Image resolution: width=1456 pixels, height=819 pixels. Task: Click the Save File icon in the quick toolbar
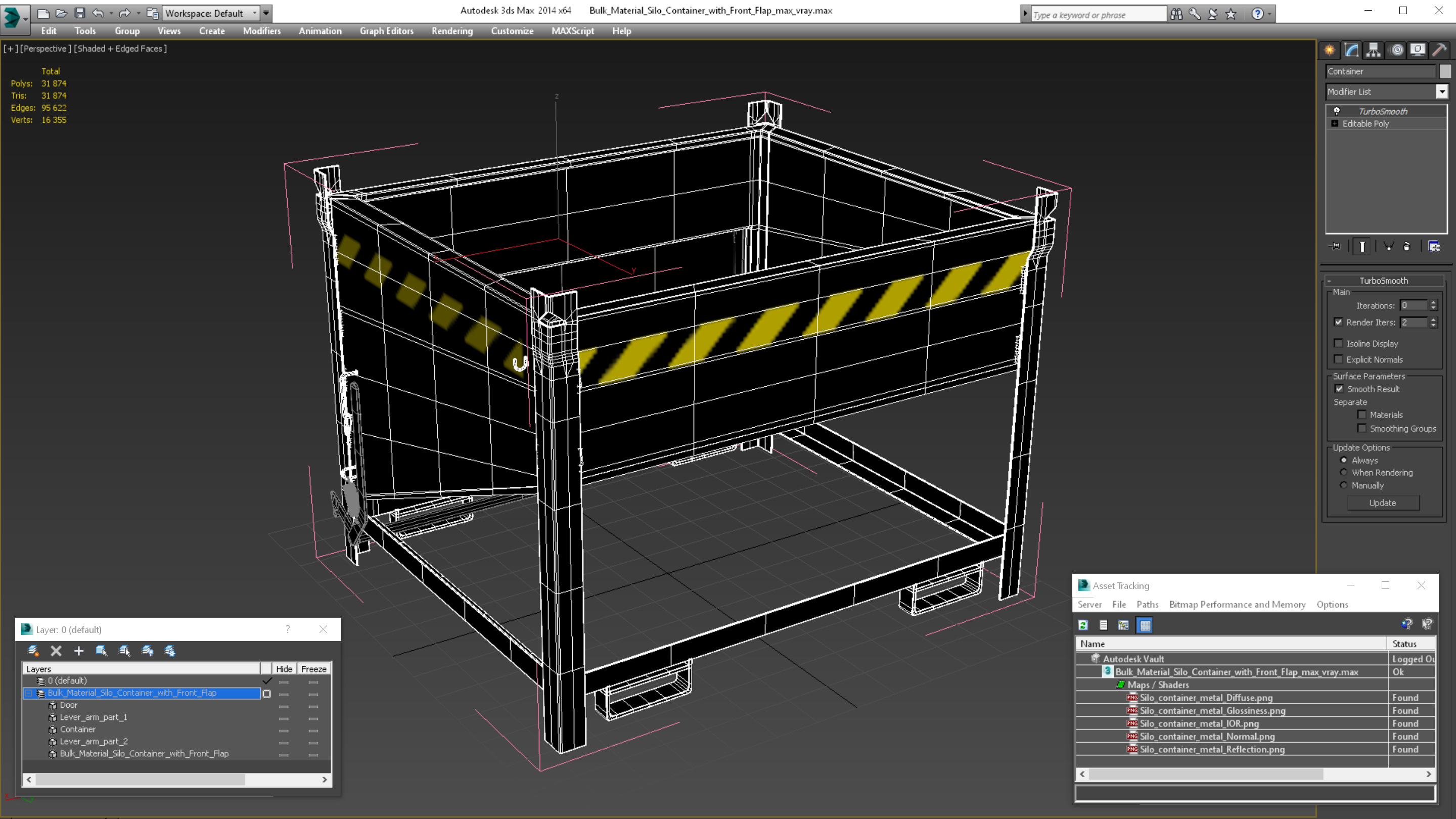[x=80, y=13]
